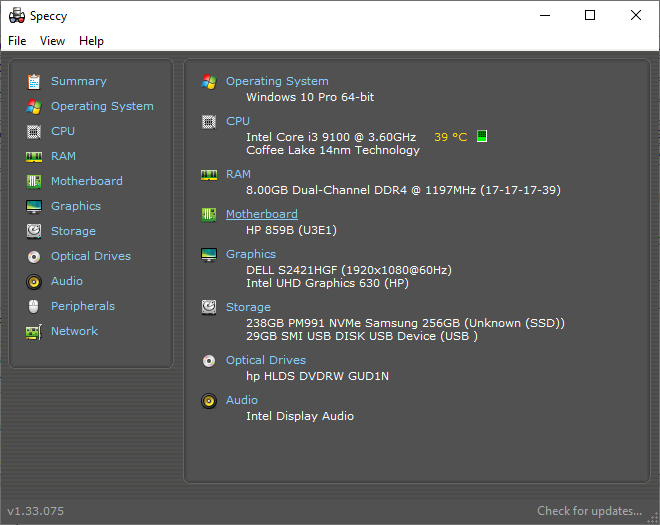The width and height of the screenshot is (660, 525).
Task: Click window resize grip at bottom-right corner
Action: click(653, 518)
